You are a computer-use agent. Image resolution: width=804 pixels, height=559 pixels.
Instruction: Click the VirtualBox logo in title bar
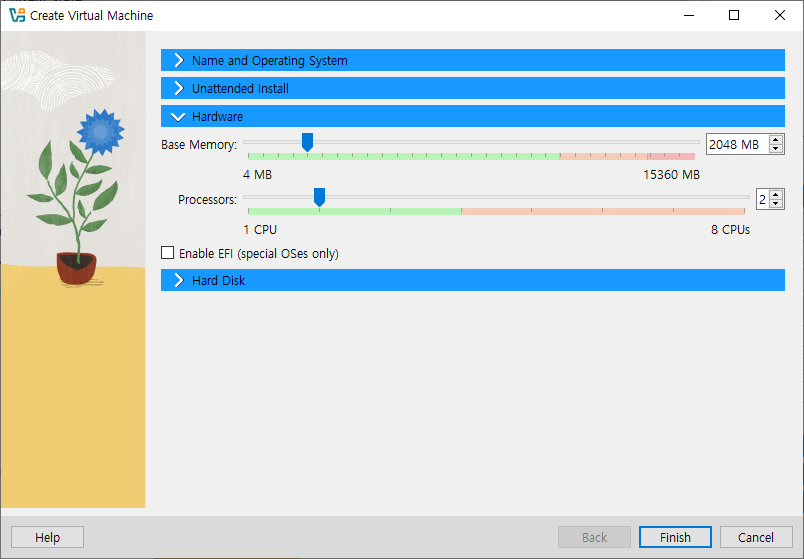(17, 15)
